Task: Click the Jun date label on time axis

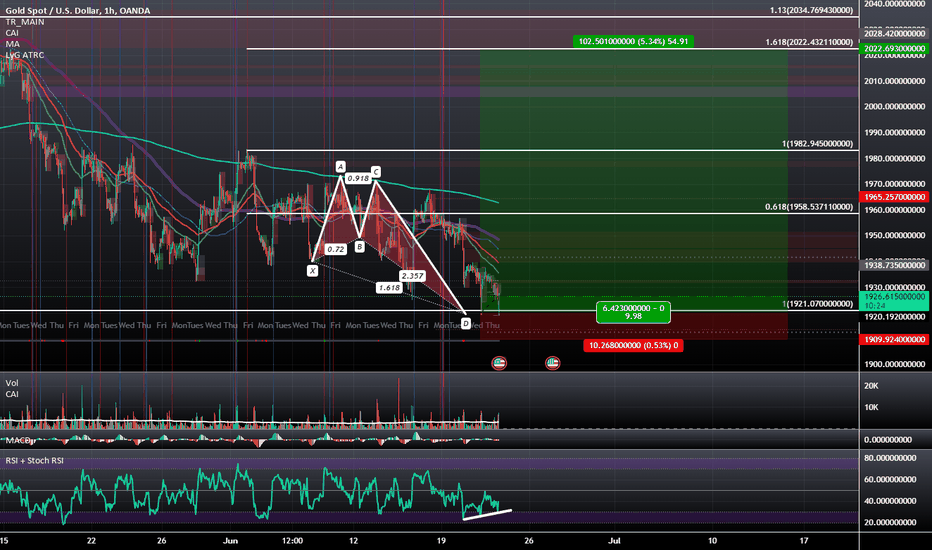Action: [x=231, y=540]
